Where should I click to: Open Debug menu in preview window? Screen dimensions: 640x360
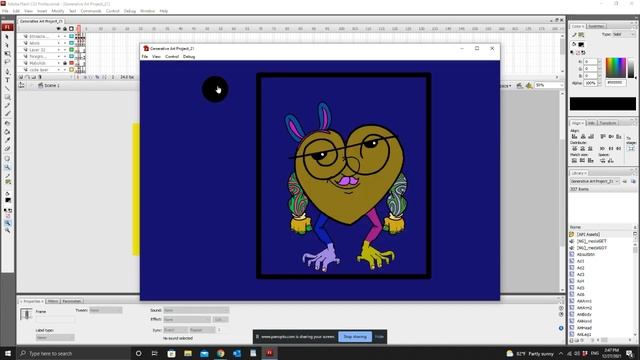pos(189,57)
